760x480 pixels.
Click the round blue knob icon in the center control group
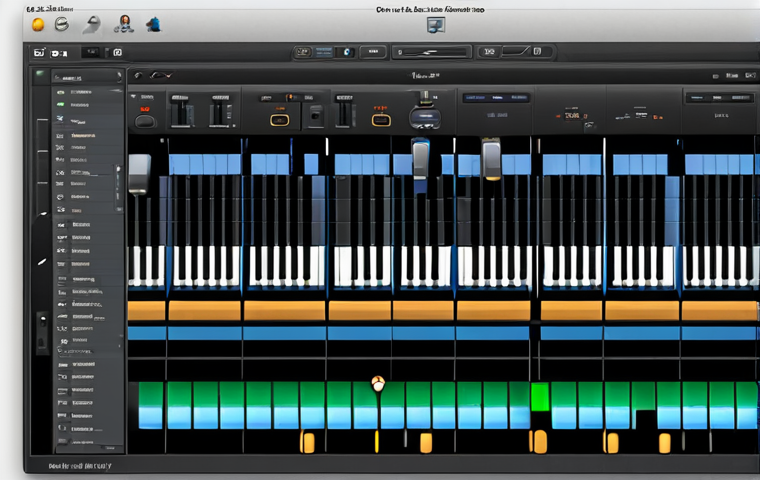(x=346, y=52)
